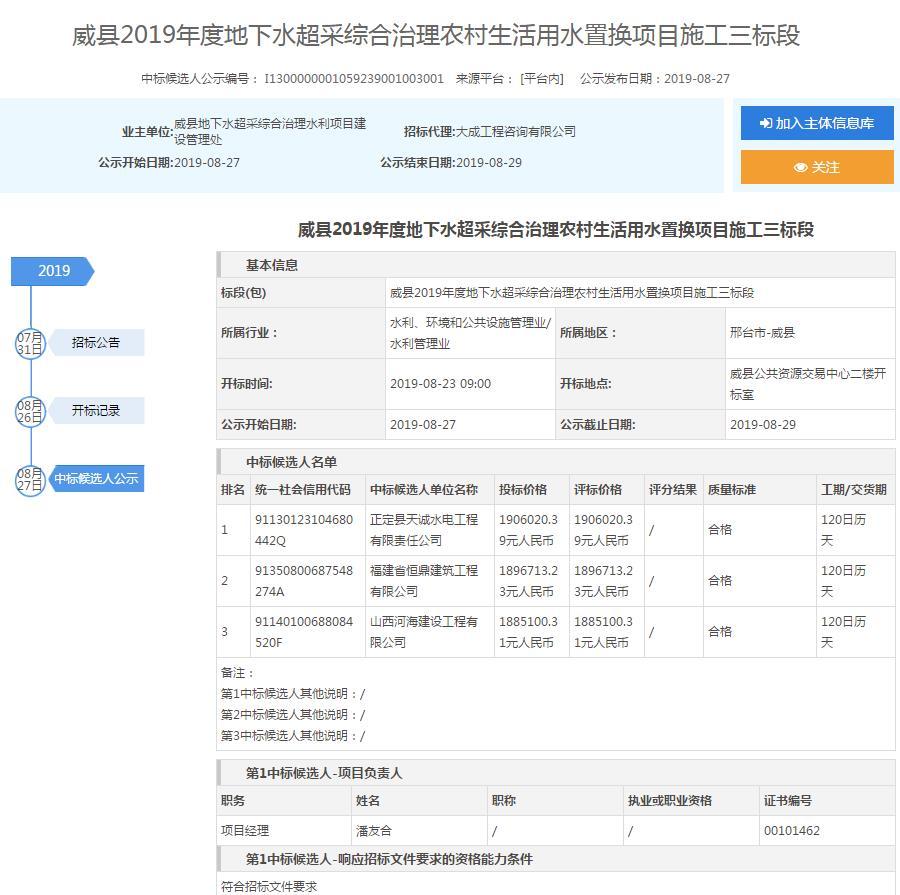The width and height of the screenshot is (900, 895).
Task: Click the orange 关注 button
Action: 817,167
